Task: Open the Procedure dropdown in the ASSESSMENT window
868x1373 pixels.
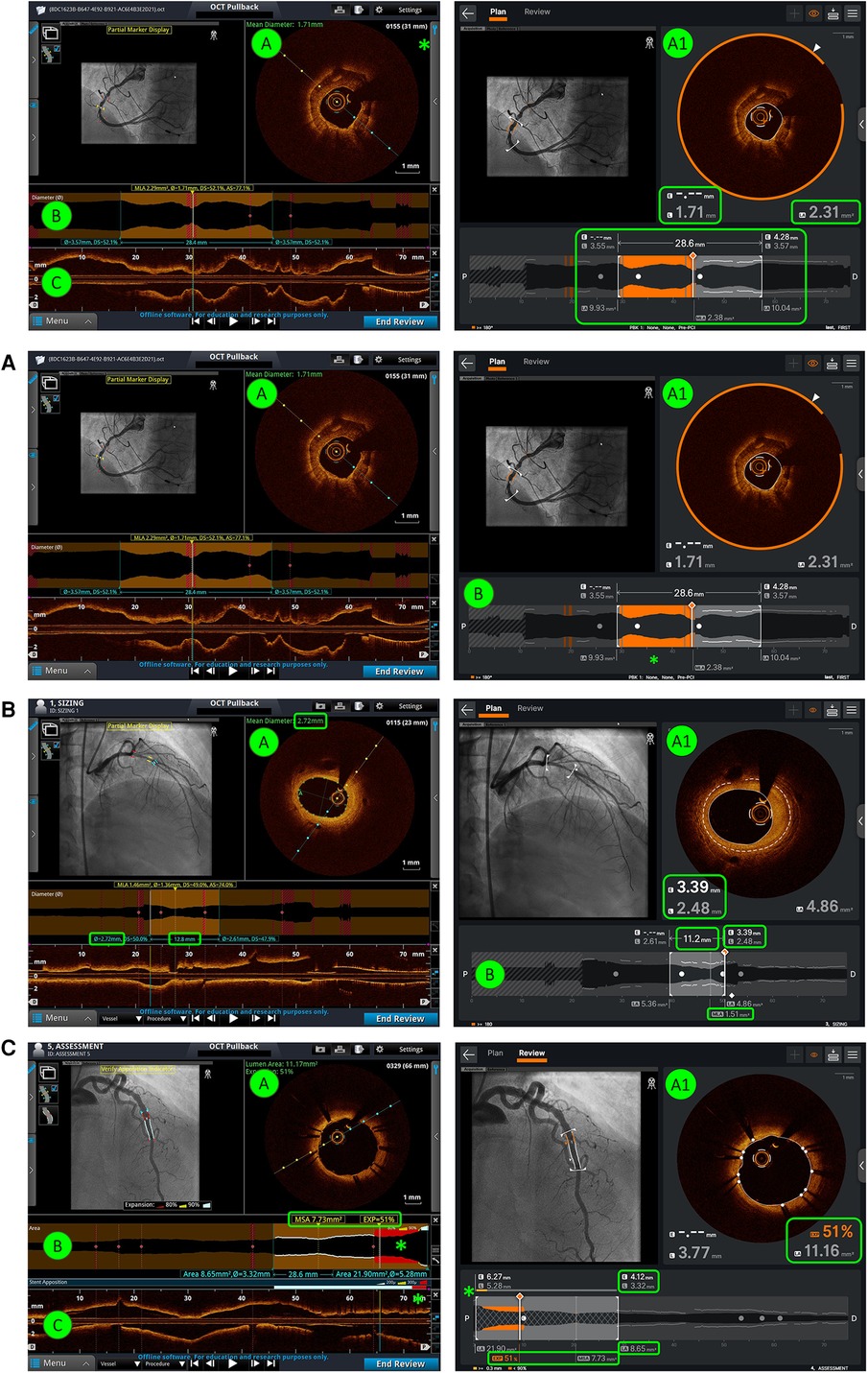Action: [163, 1363]
